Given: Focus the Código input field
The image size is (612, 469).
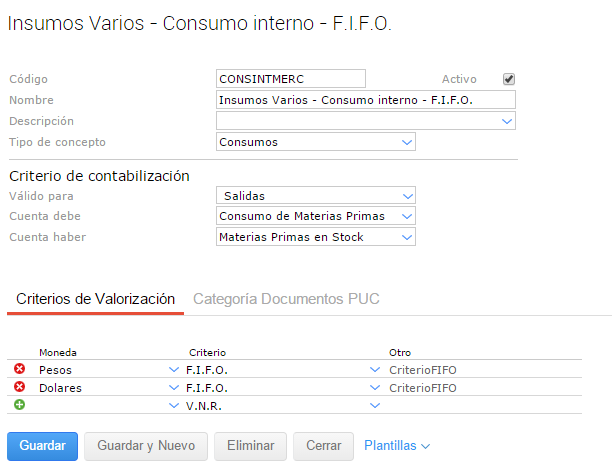Looking at the screenshot, I should [291, 79].
